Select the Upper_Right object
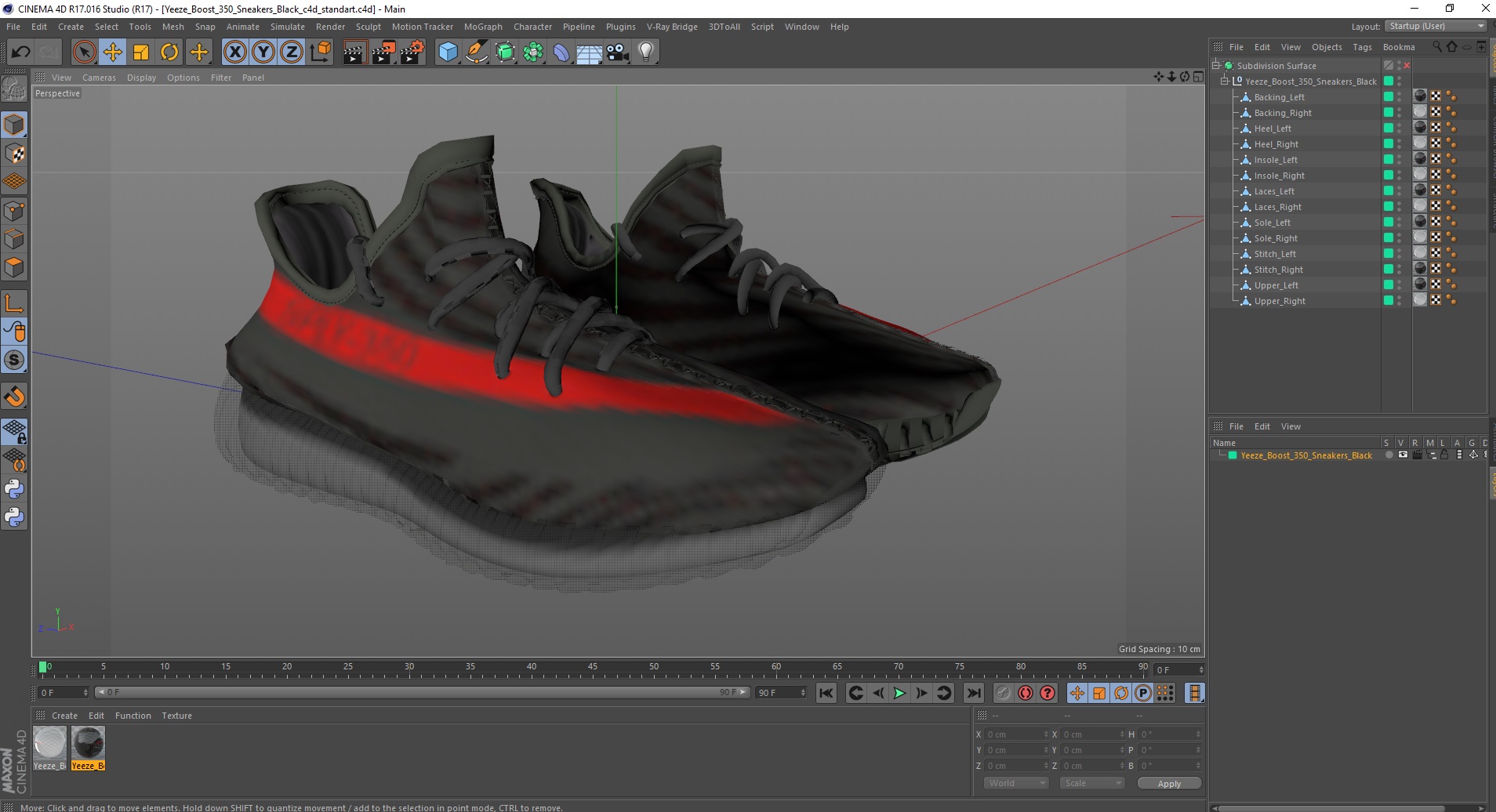Image resolution: width=1496 pixels, height=812 pixels. [x=1280, y=301]
